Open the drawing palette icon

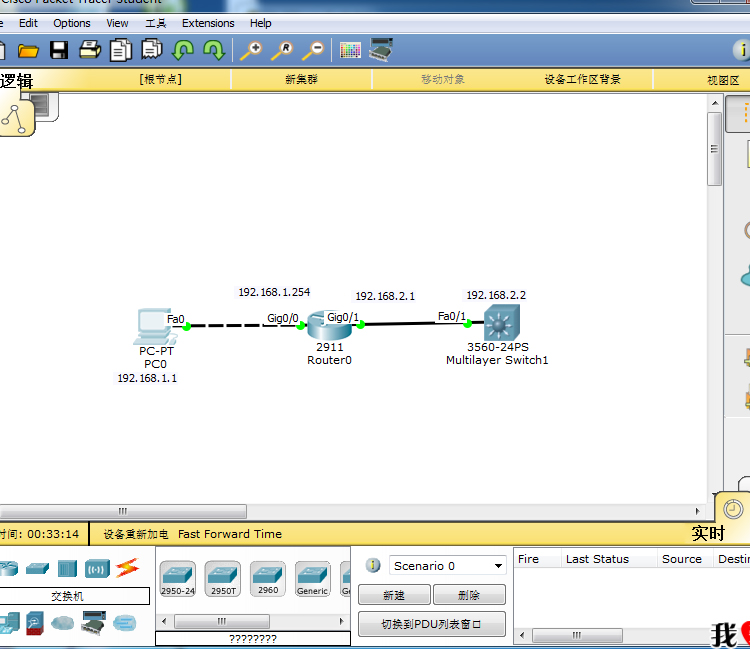[x=350, y=50]
